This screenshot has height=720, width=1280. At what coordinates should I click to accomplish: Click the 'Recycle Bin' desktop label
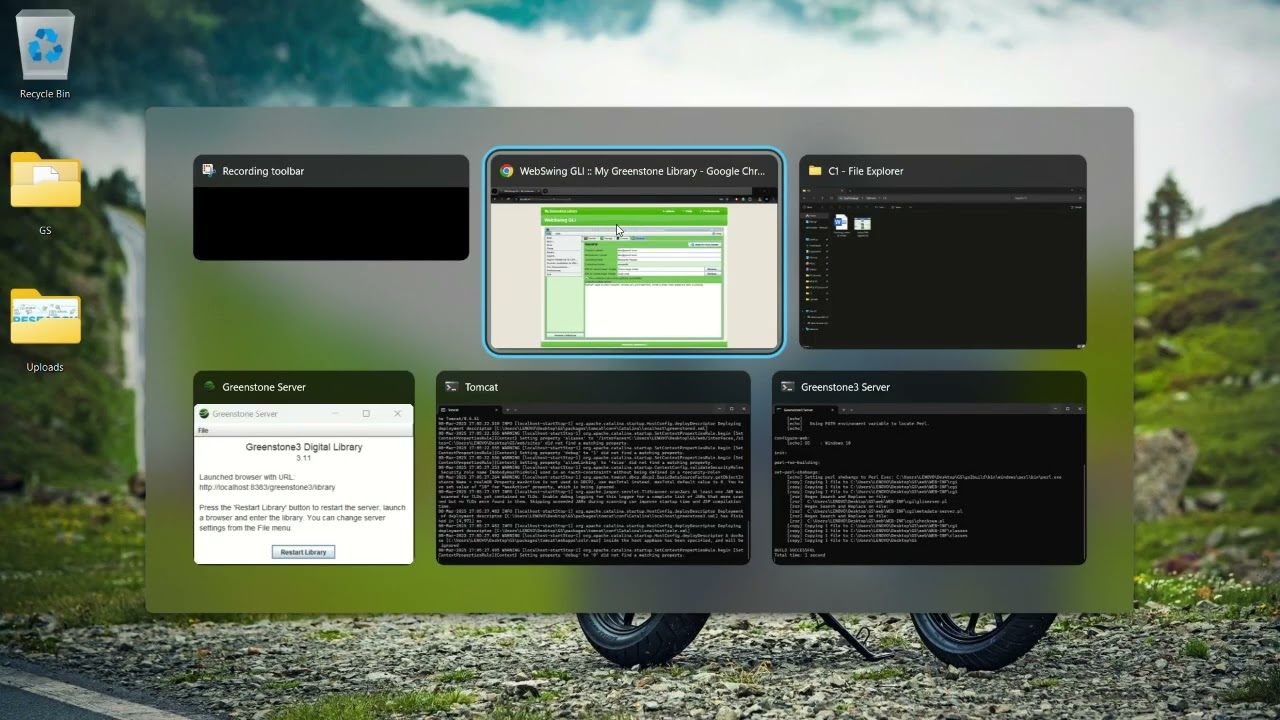tap(45, 94)
